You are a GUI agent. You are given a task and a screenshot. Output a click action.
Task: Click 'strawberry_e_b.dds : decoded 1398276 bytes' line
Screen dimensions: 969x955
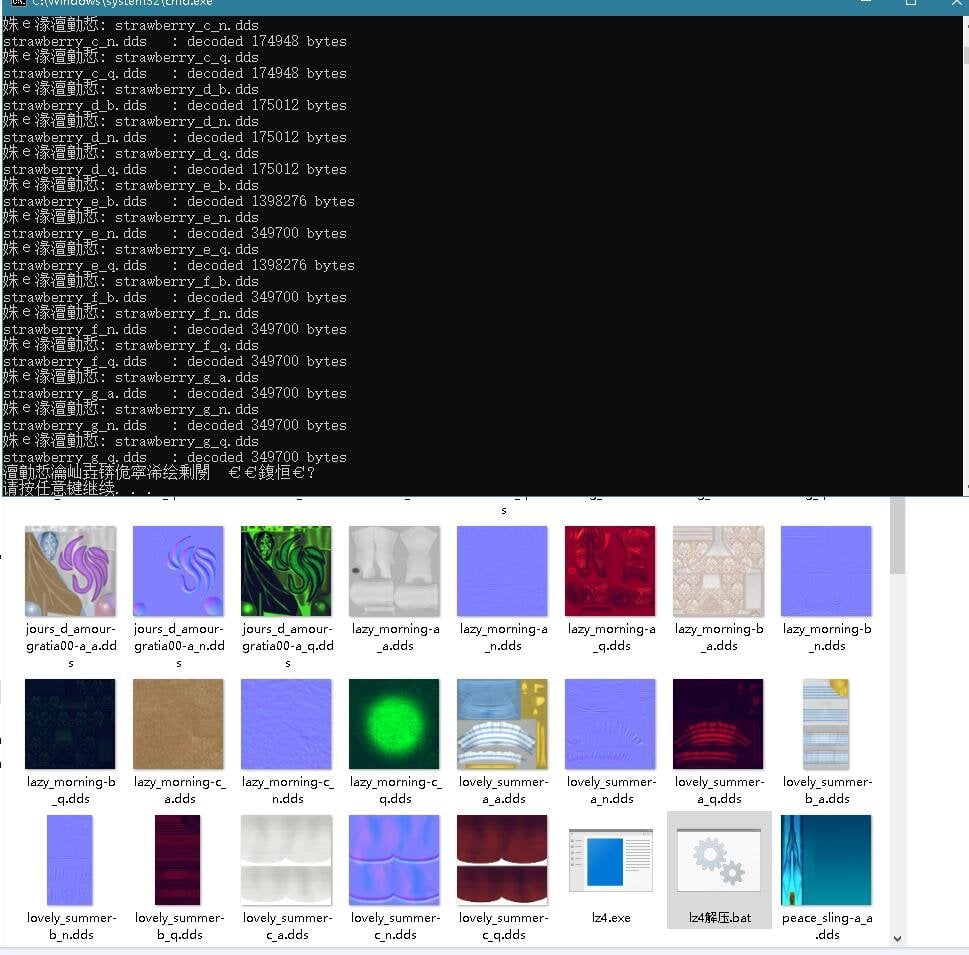(x=179, y=202)
